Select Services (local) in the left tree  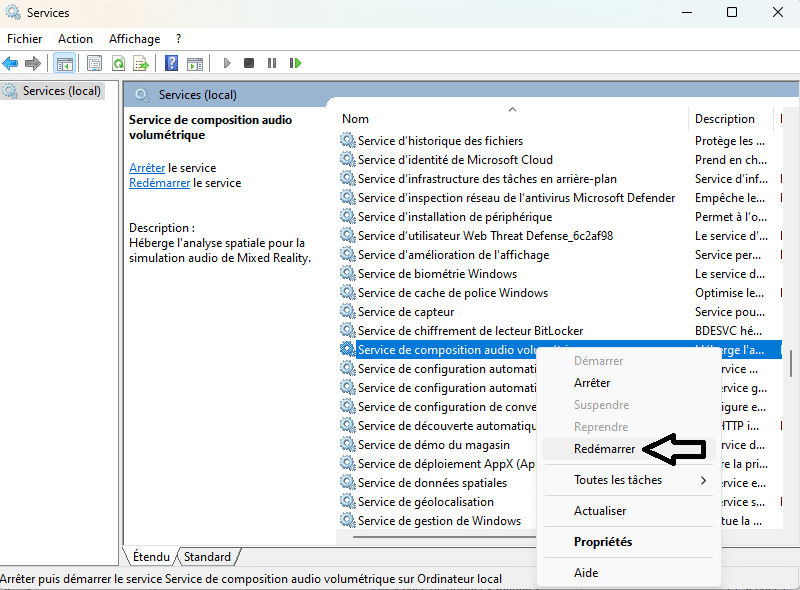coord(53,91)
